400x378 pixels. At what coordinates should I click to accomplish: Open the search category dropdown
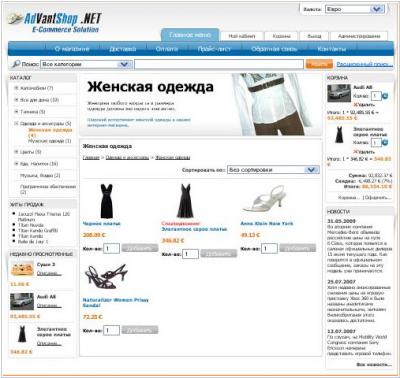point(86,64)
